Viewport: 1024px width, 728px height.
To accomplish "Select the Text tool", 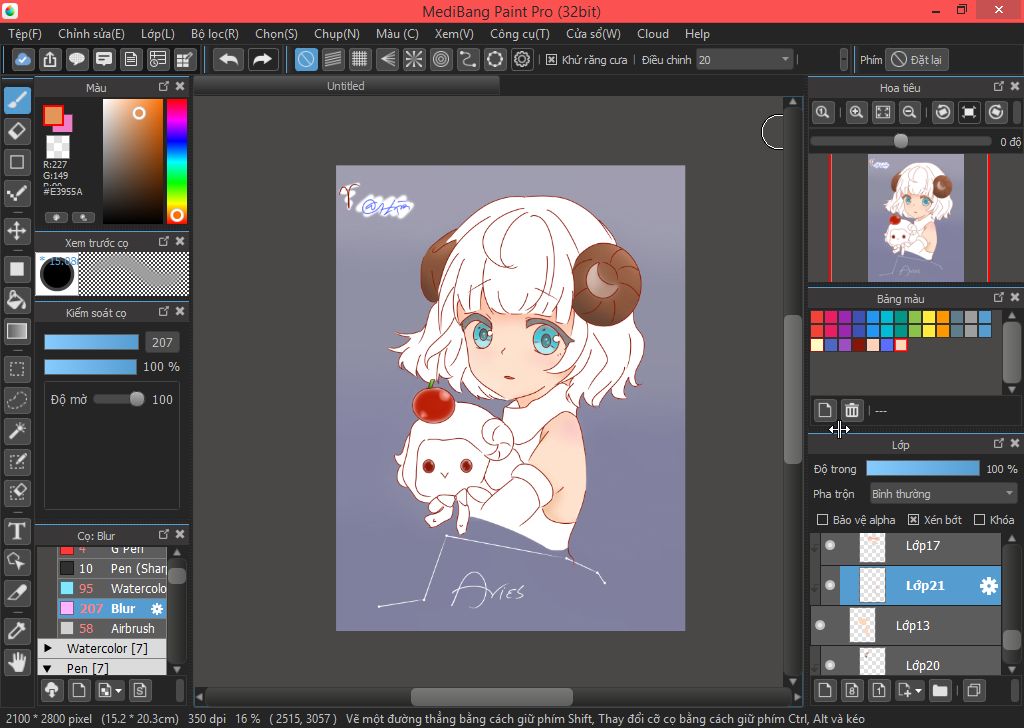I will pyautogui.click(x=17, y=531).
